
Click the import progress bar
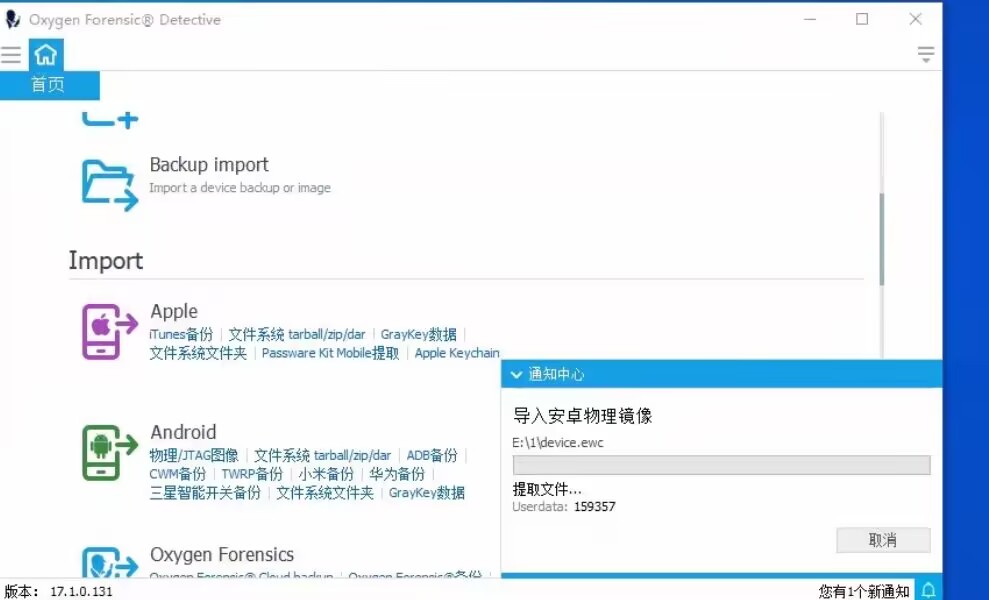[721, 465]
